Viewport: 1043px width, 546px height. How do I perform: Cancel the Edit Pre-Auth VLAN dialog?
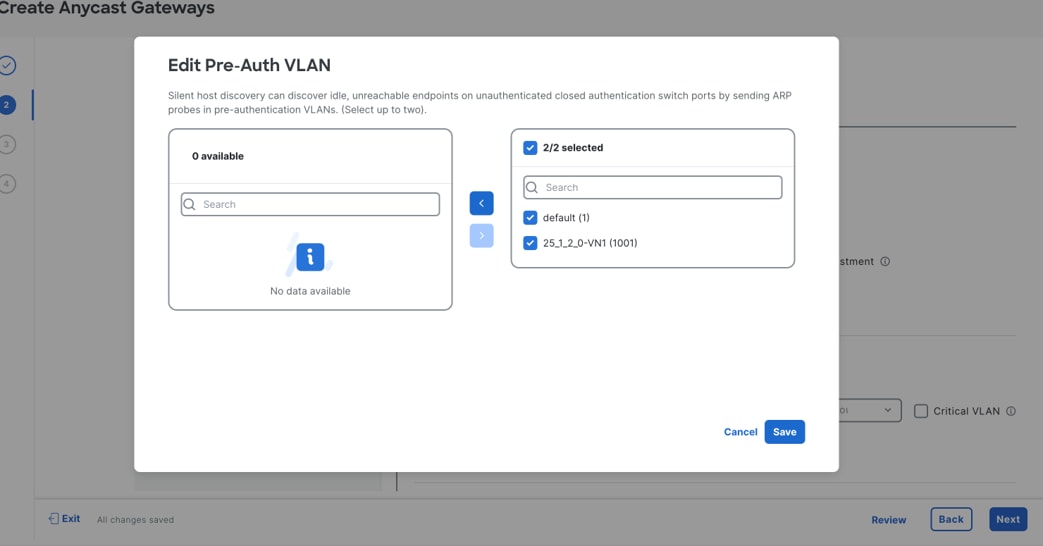click(x=740, y=432)
